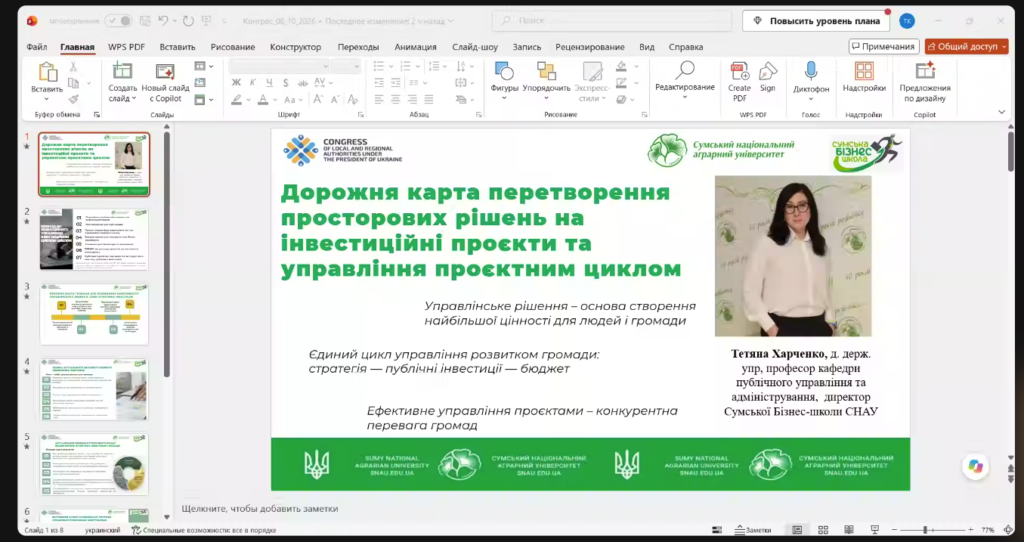Click the Create PDF icon
The width and height of the screenshot is (1024, 542).
(x=739, y=71)
